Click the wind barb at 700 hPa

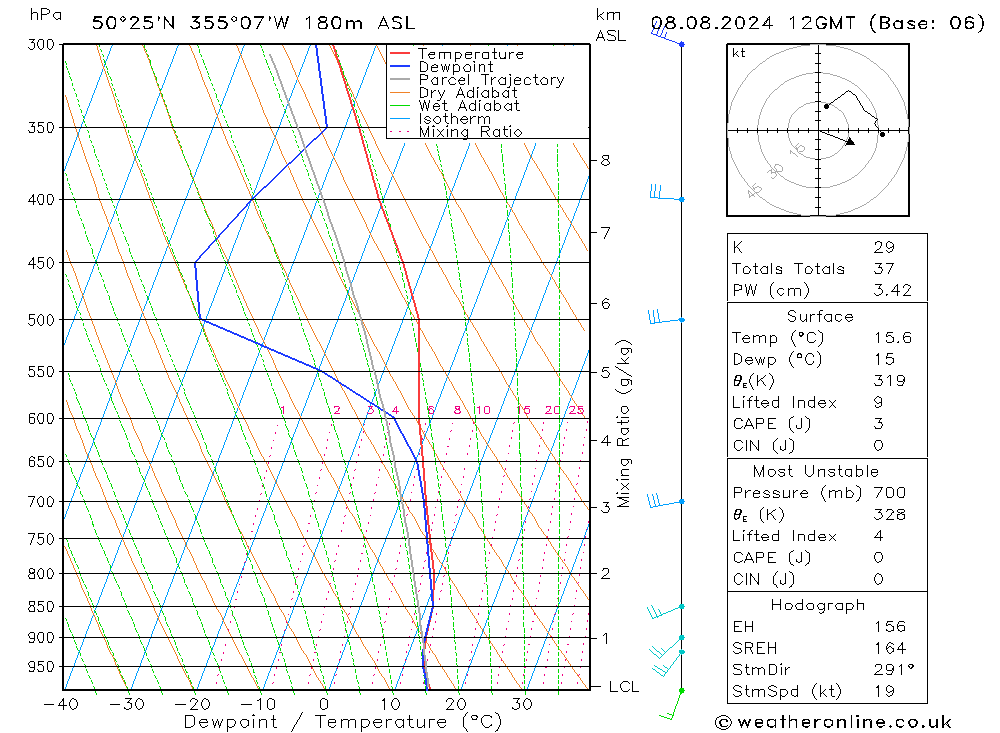point(665,501)
